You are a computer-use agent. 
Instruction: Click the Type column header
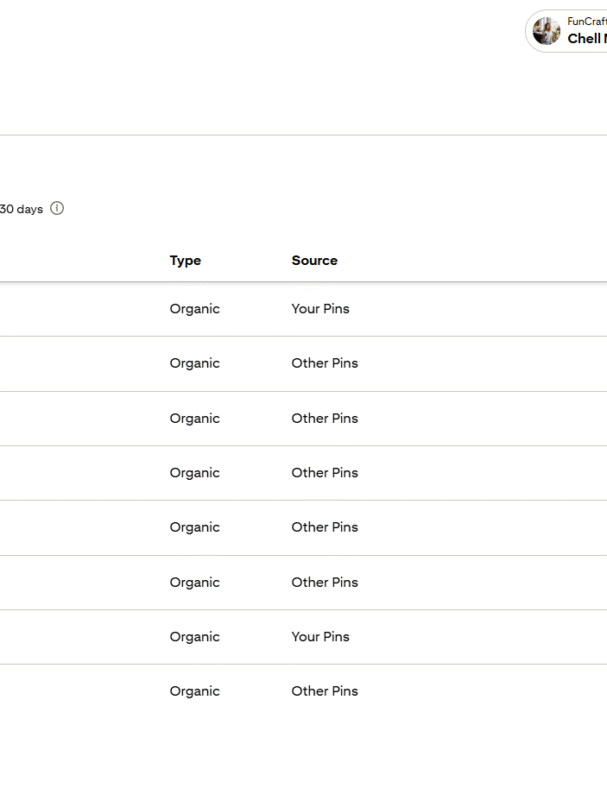click(x=185, y=260)
